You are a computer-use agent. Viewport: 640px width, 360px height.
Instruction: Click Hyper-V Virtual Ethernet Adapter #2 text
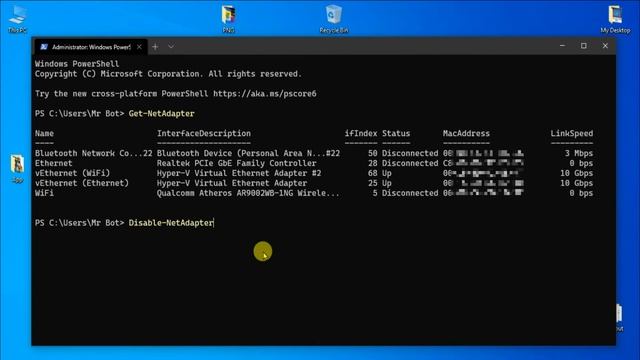pos(239,173)
